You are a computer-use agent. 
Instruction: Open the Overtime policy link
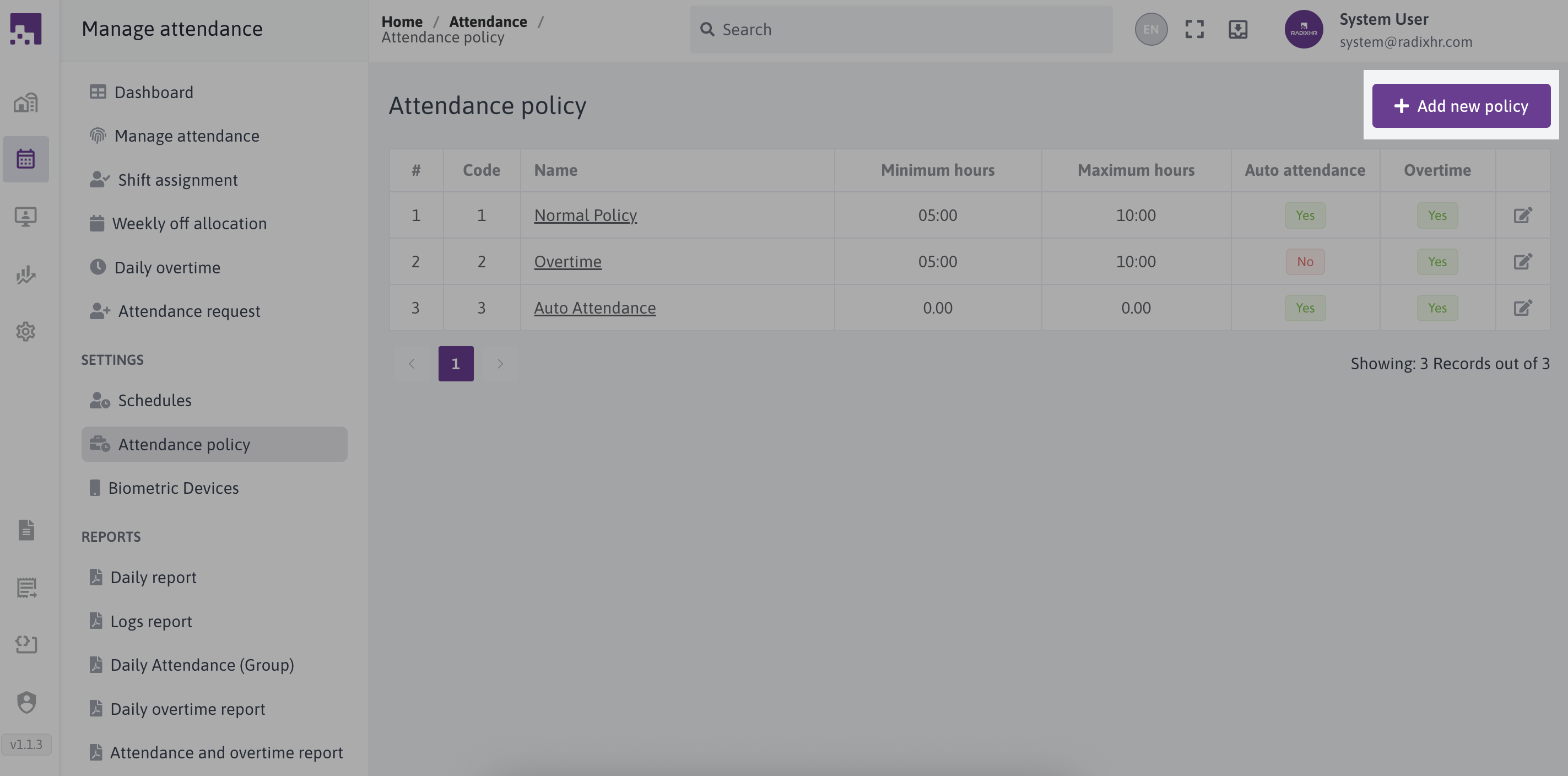pyautogui.click(x=567, y=261)
